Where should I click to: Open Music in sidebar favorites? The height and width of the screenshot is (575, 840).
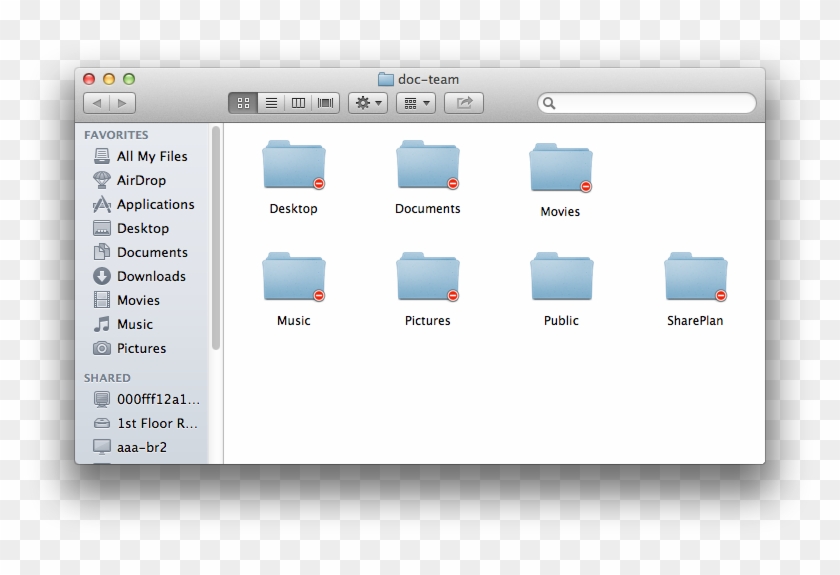141,324
